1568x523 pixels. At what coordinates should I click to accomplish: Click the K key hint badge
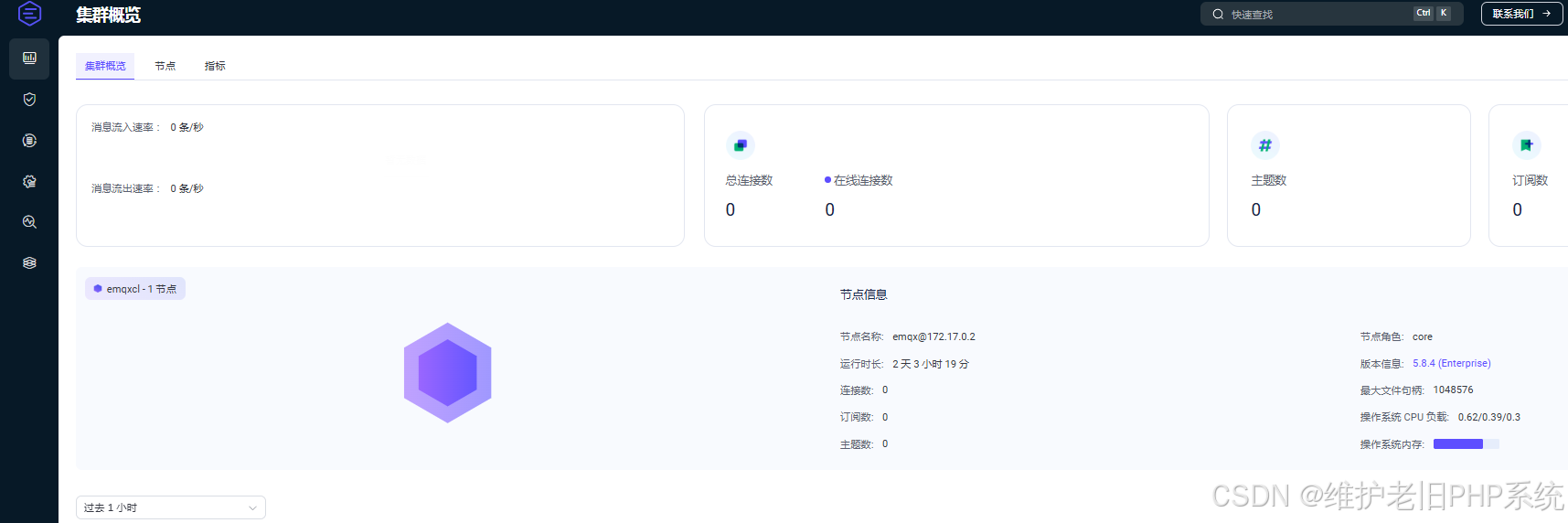[1444, 13]
